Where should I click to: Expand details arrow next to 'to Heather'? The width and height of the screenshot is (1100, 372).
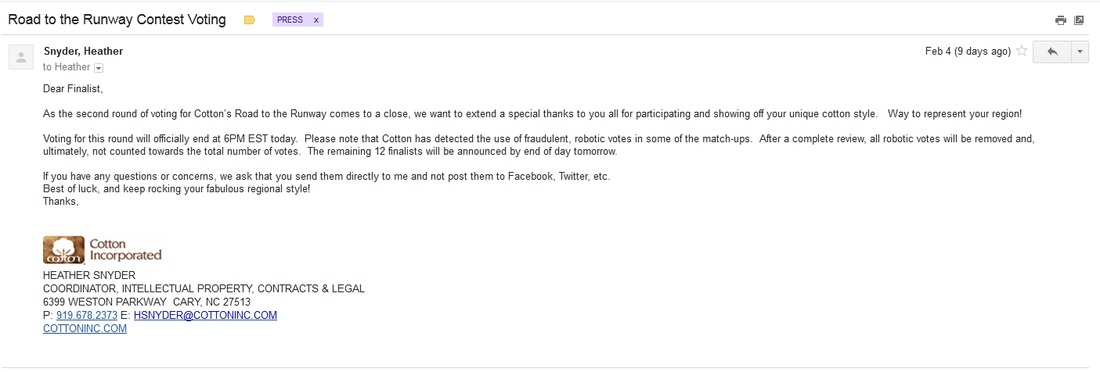[x=98, y=67]
